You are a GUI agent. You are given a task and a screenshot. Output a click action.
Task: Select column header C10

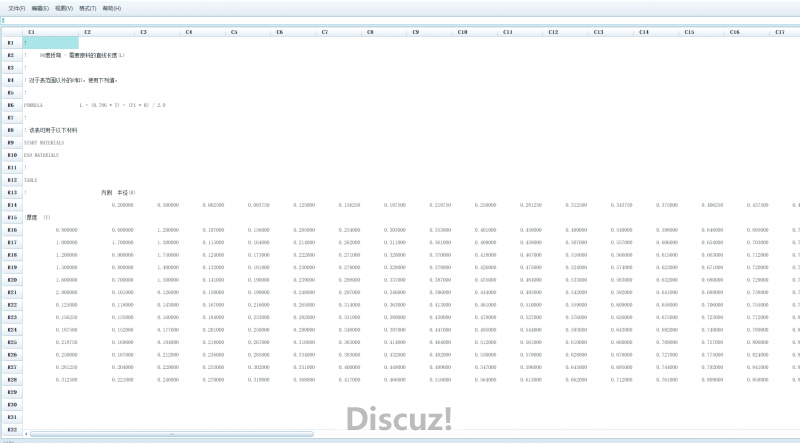pyautogui.click(x=462, y=32)
